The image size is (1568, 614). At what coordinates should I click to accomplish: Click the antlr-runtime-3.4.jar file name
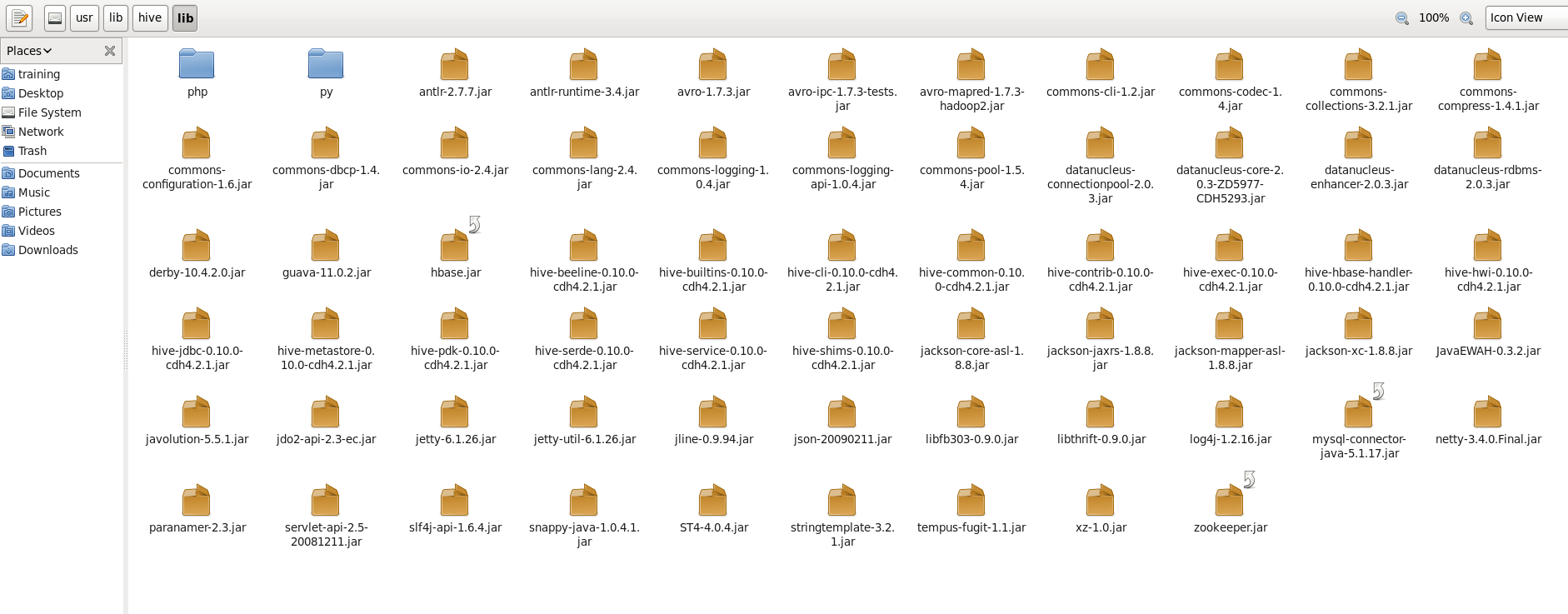pos(584,92)
